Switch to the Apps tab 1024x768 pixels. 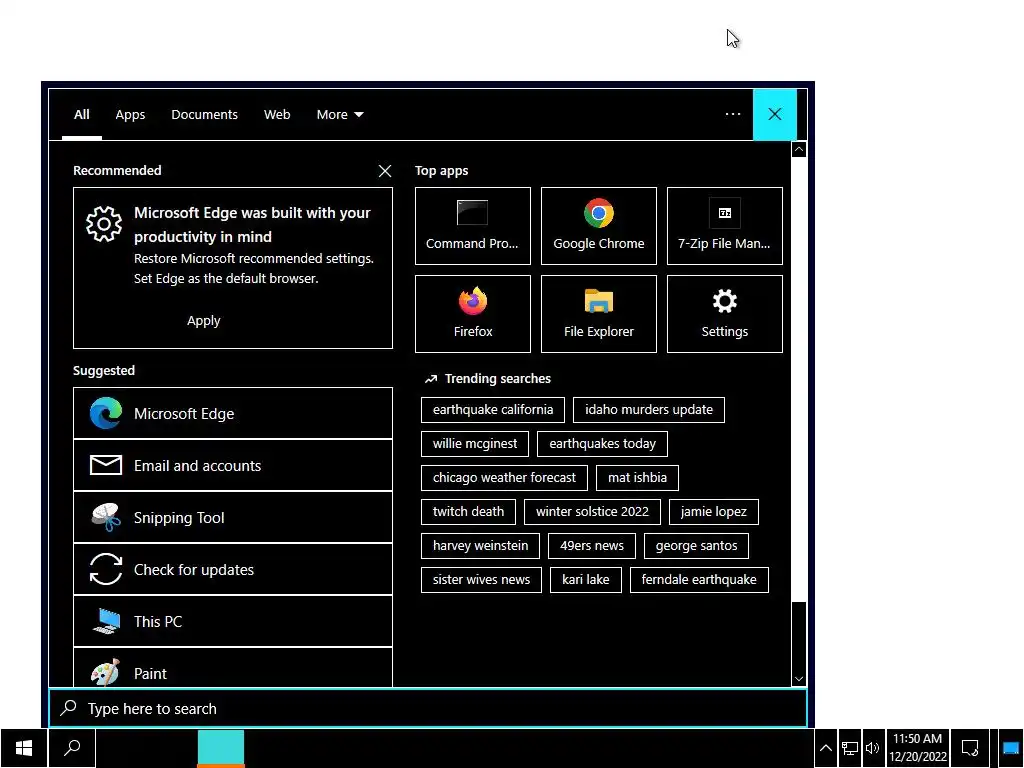point(130,115)
